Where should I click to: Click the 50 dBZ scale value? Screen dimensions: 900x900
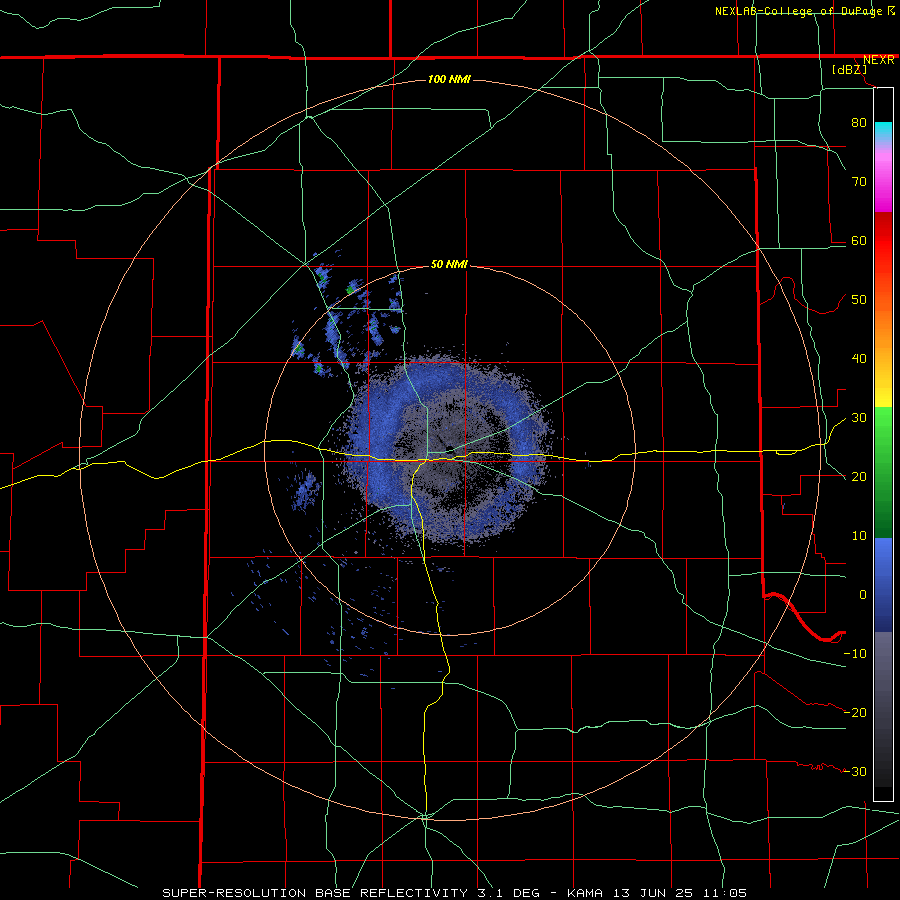859,300
